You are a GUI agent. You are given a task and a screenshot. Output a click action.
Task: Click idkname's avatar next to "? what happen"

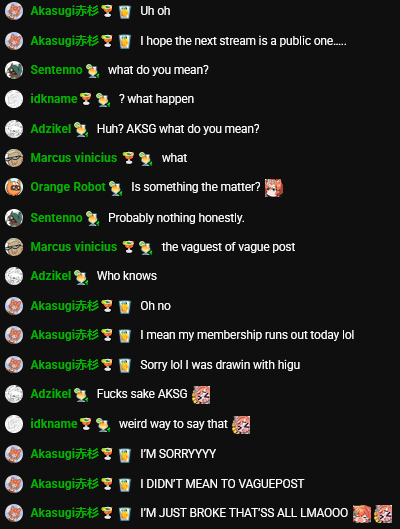click(x=14, y=99)
